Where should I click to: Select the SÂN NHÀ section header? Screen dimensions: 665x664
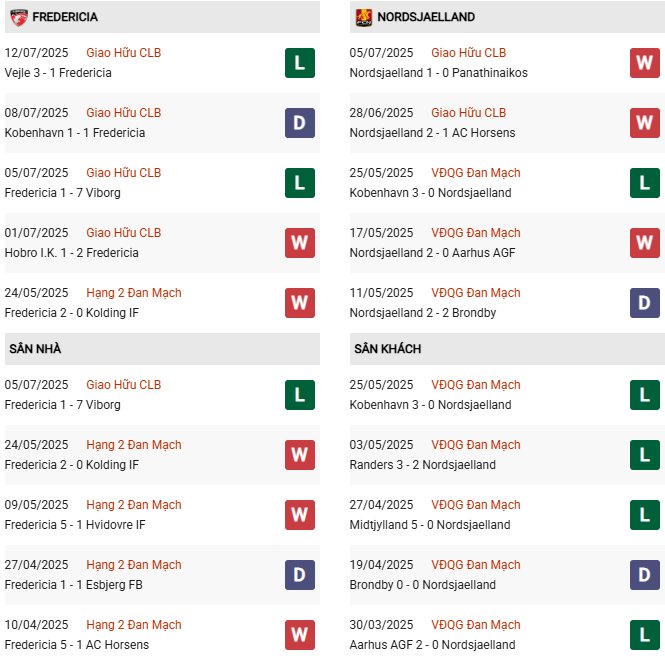(x=36, y=349)
